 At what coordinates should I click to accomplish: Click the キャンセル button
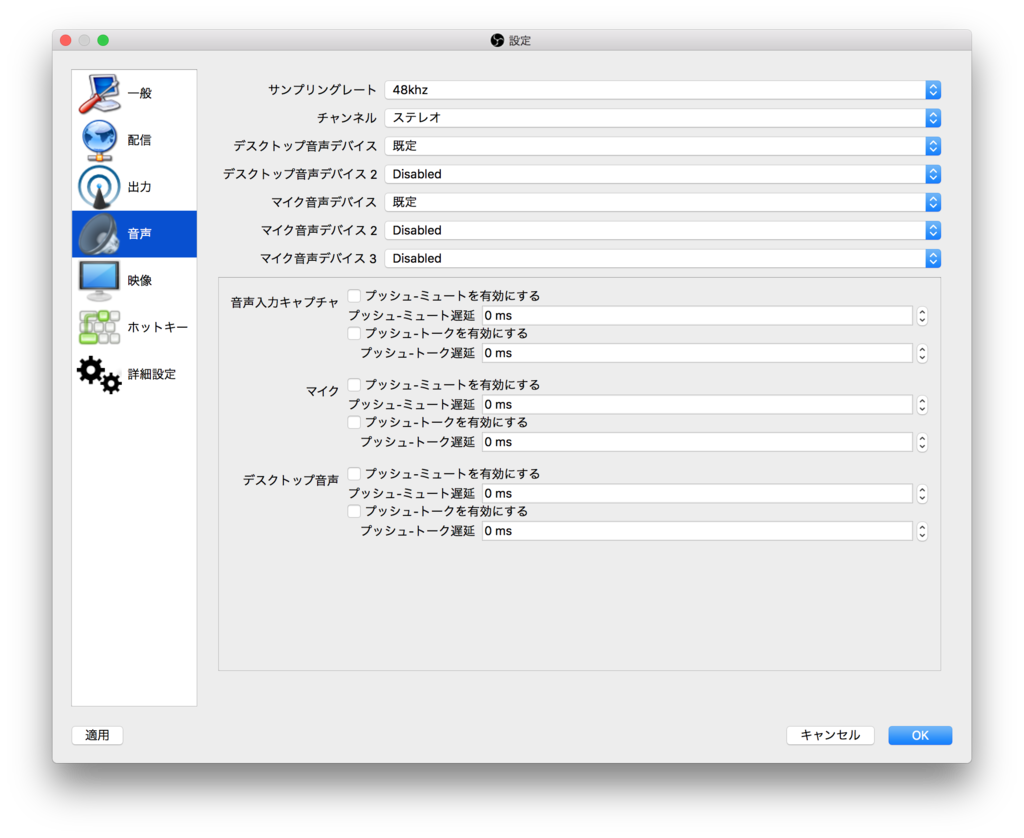click(830, 735)
